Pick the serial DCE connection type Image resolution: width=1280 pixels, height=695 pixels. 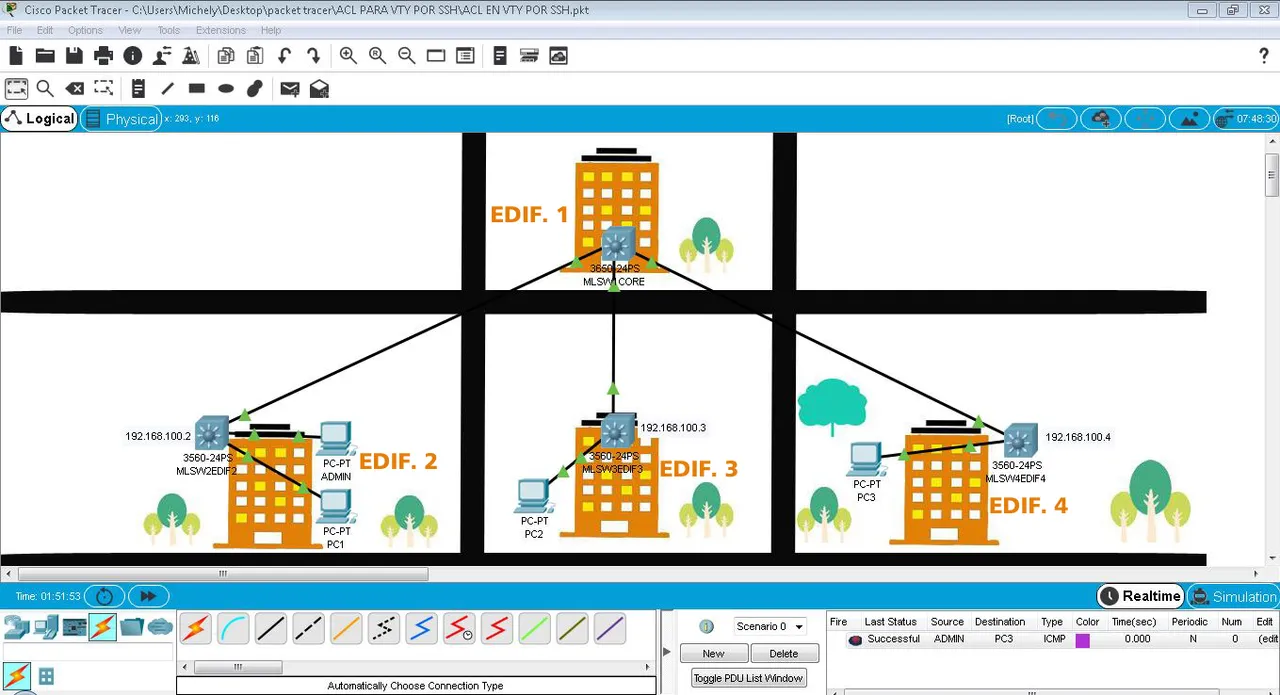459,628
